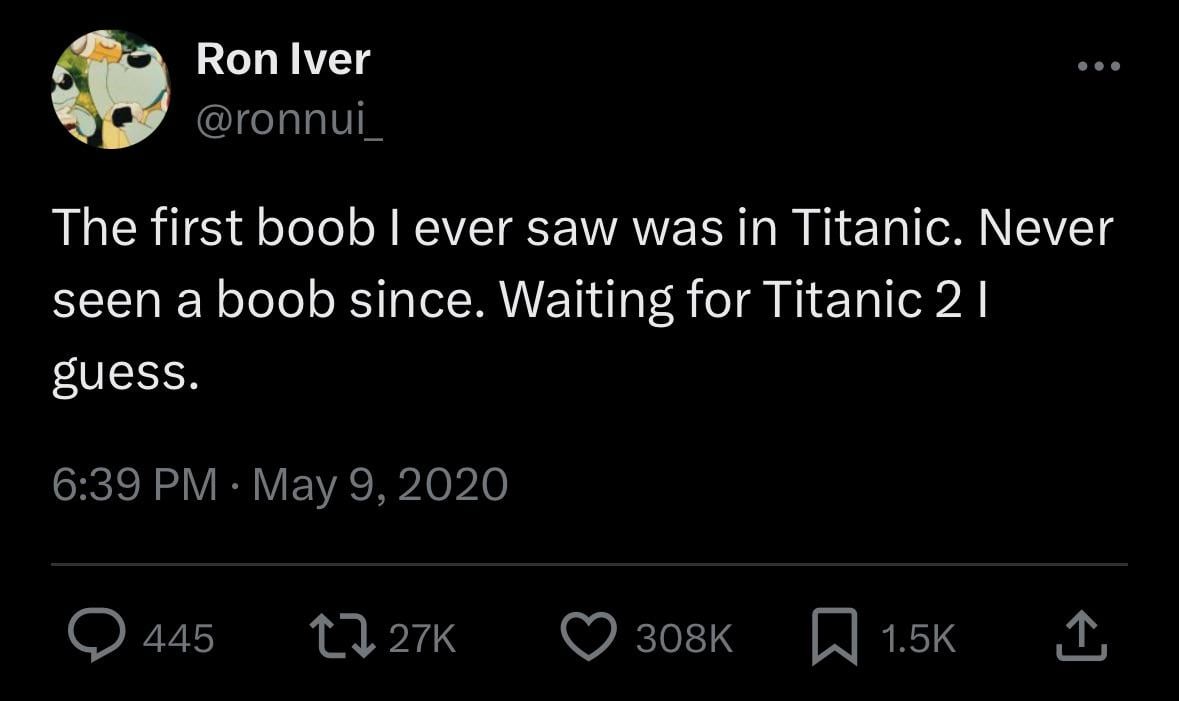Screen dimensions: 1179x701
Task: Click the May 9, 2020 date
Action: 380,484
